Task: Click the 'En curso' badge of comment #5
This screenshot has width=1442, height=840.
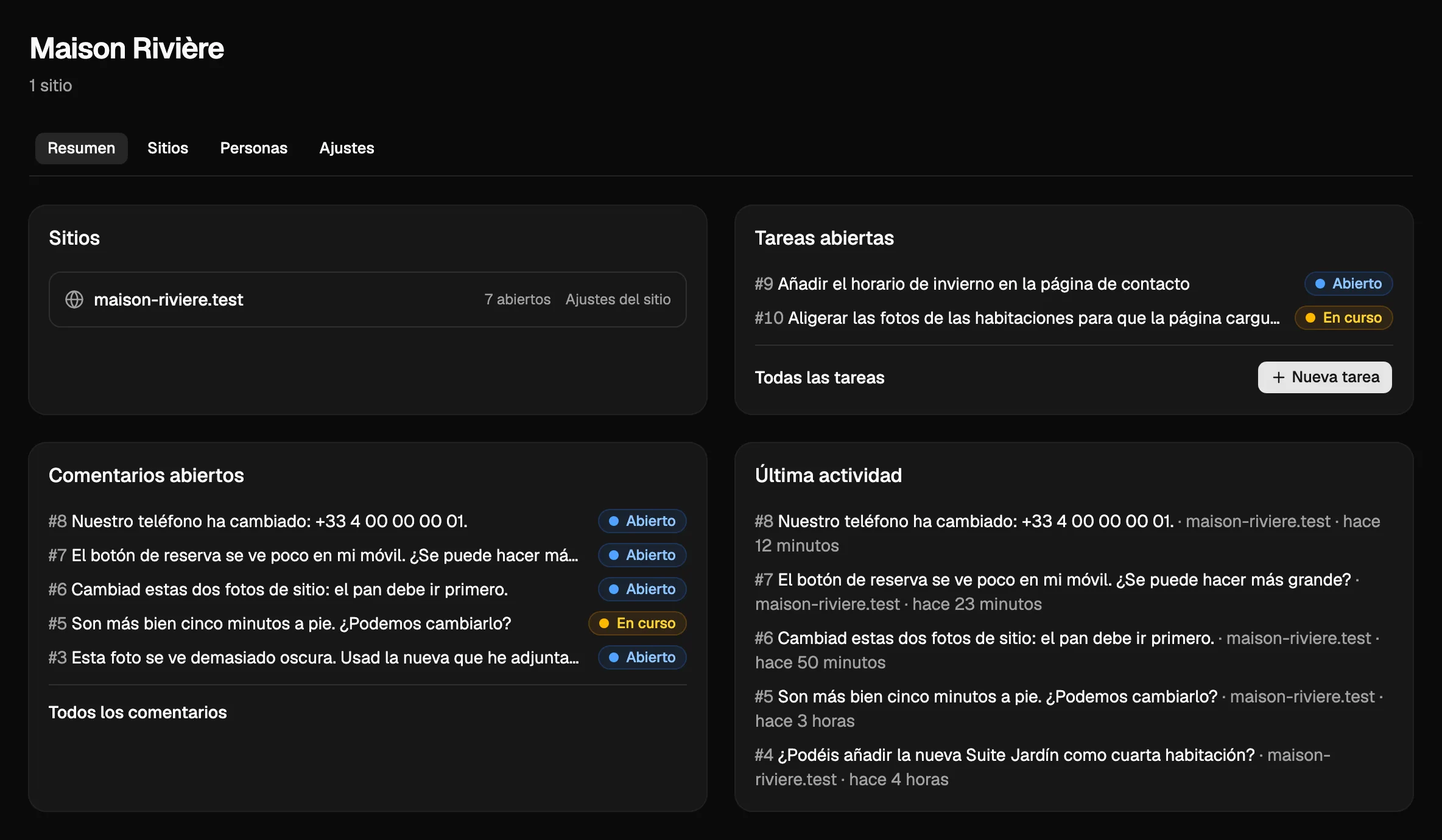Action: point(637,623)
